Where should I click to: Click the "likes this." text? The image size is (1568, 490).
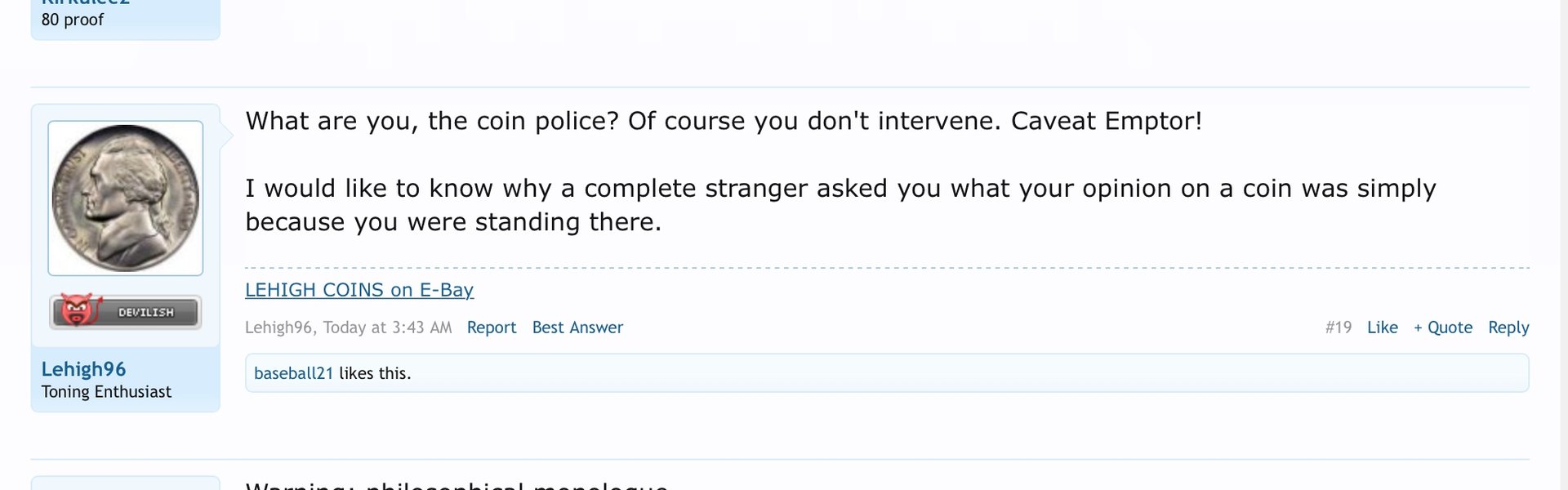[375, 373]
